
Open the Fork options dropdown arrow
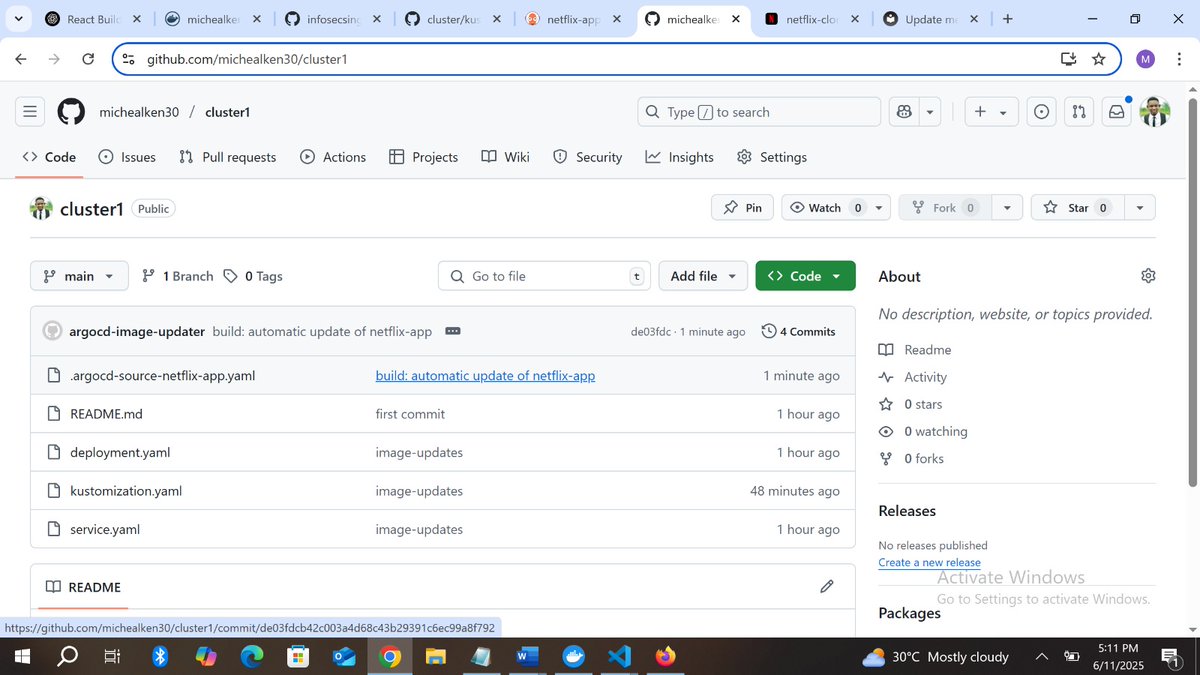click(x=1006, y=208)
